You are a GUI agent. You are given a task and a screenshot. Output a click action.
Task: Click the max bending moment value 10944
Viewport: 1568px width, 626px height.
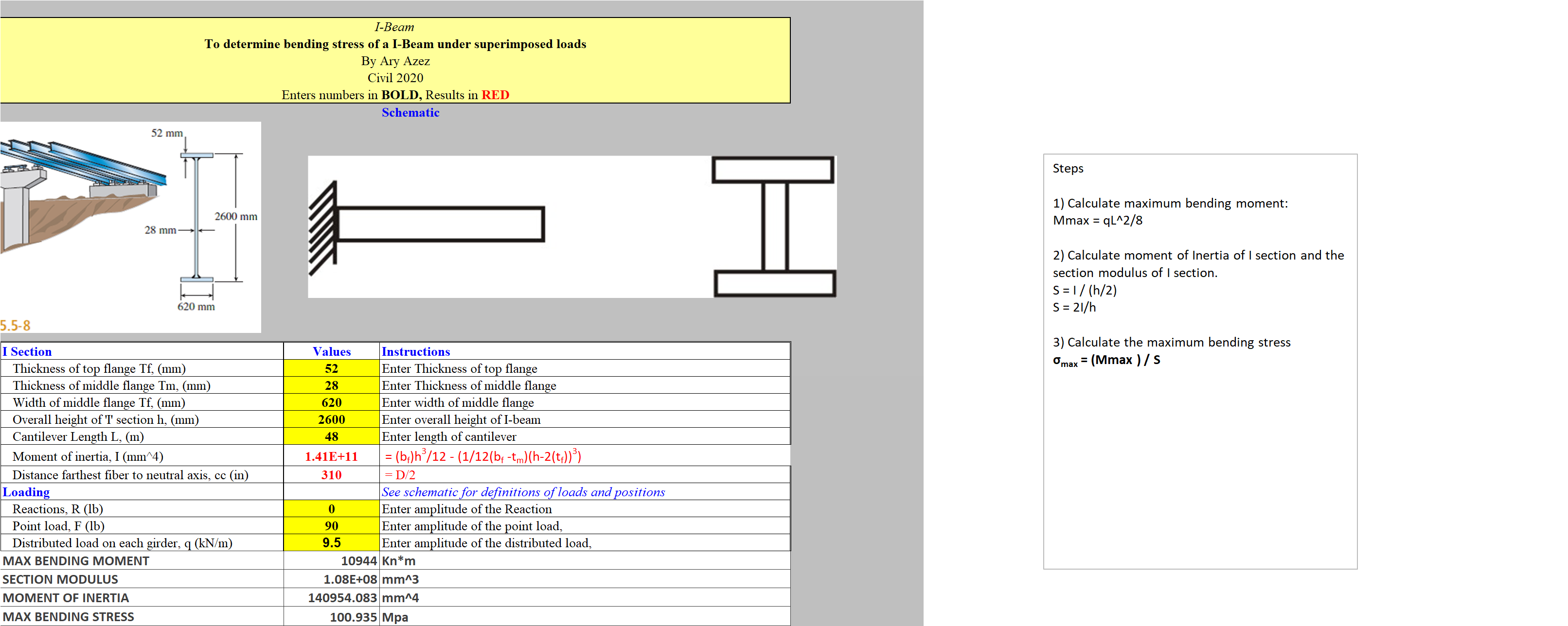[331, 561]
